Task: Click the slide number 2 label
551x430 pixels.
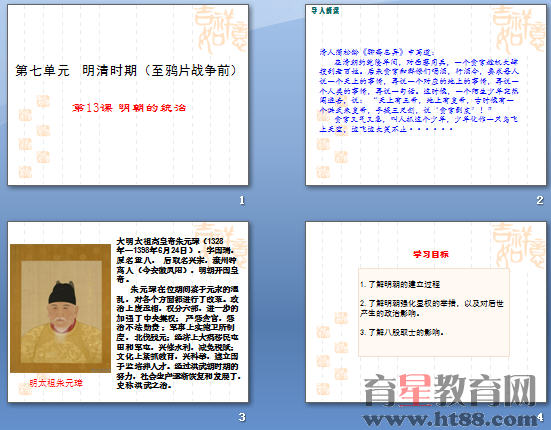Action: pos(540,200)
